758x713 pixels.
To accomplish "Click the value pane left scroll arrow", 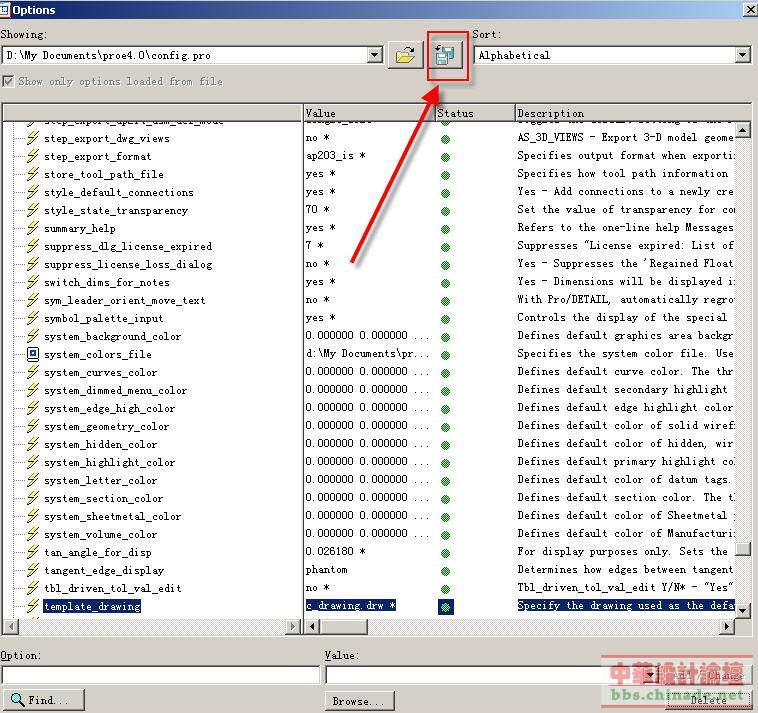I will [312, 626].
